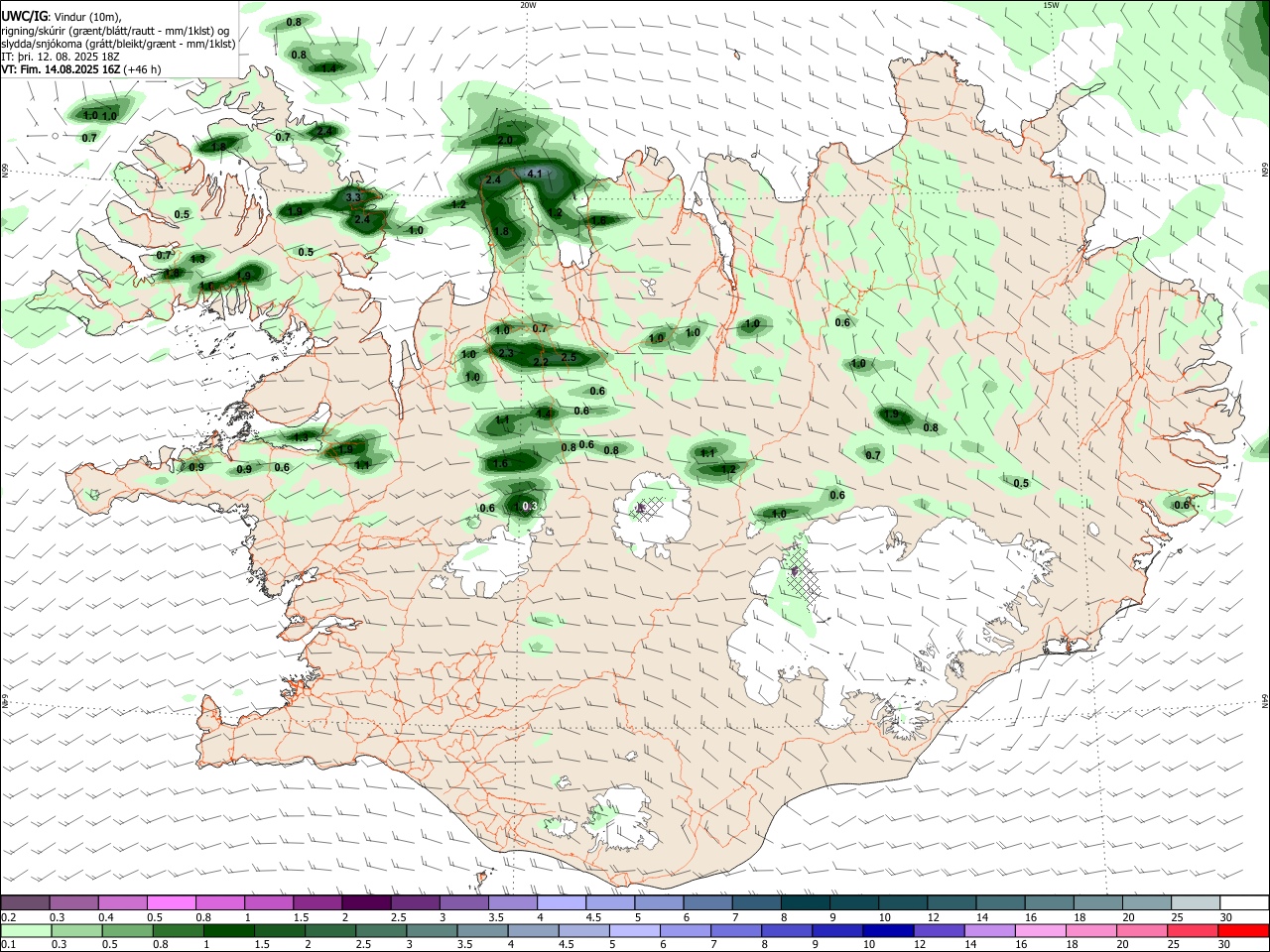Select the palest green 0.1–0.3 rain swatch
The image size is (1270, 952).
(25, 930)
